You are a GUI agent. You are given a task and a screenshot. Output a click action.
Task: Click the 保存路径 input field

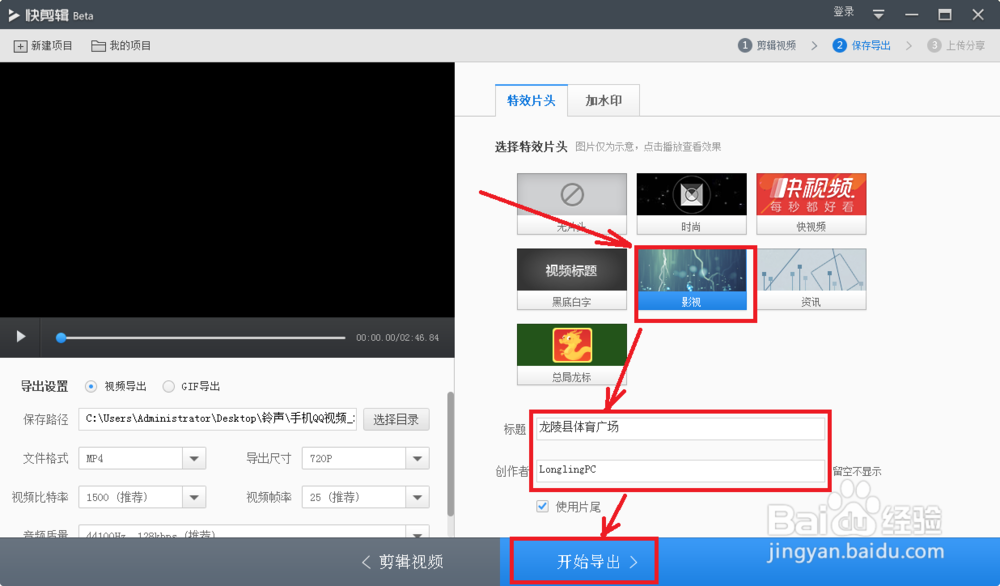(x=217, y=419)
